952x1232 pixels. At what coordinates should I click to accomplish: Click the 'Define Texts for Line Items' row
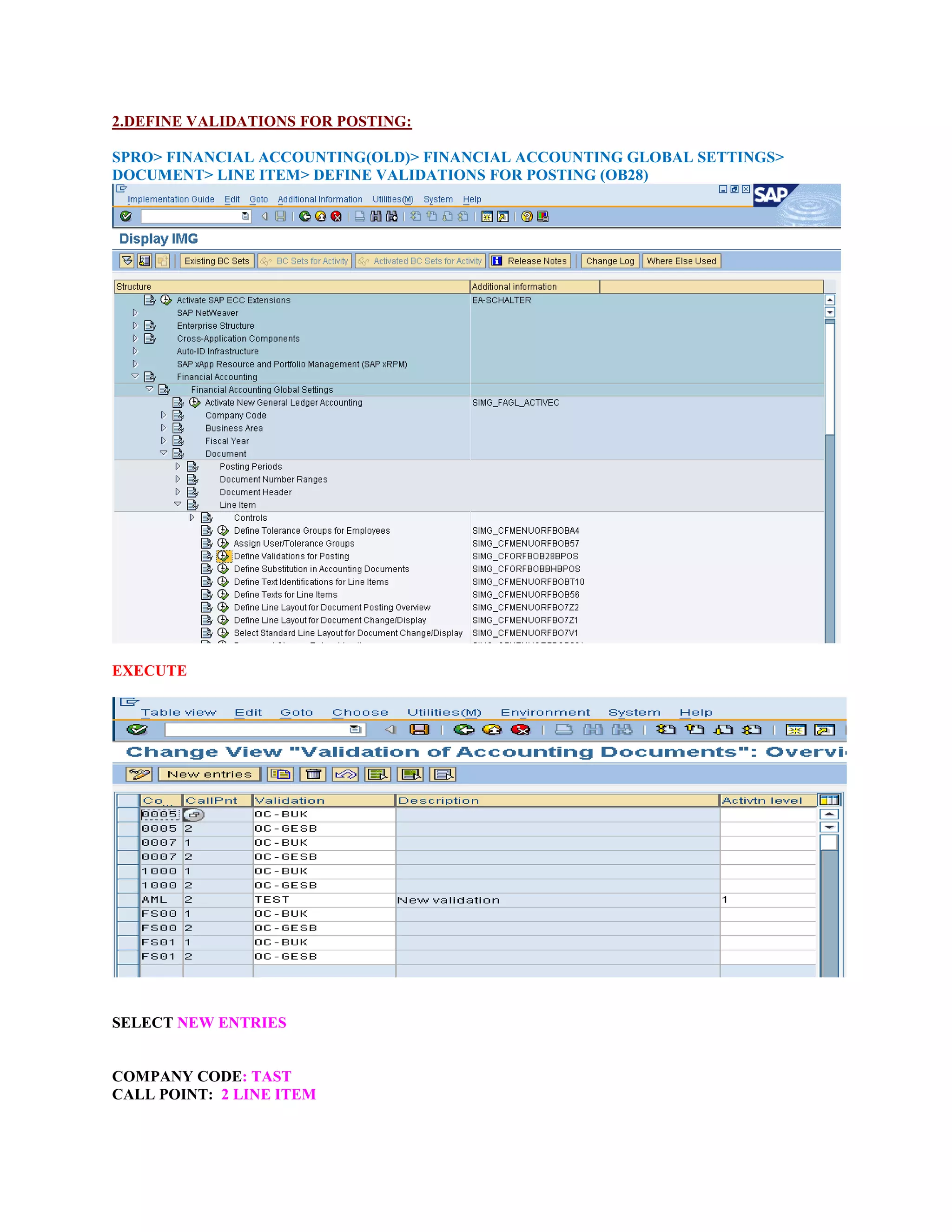click(x=285, y=595)
